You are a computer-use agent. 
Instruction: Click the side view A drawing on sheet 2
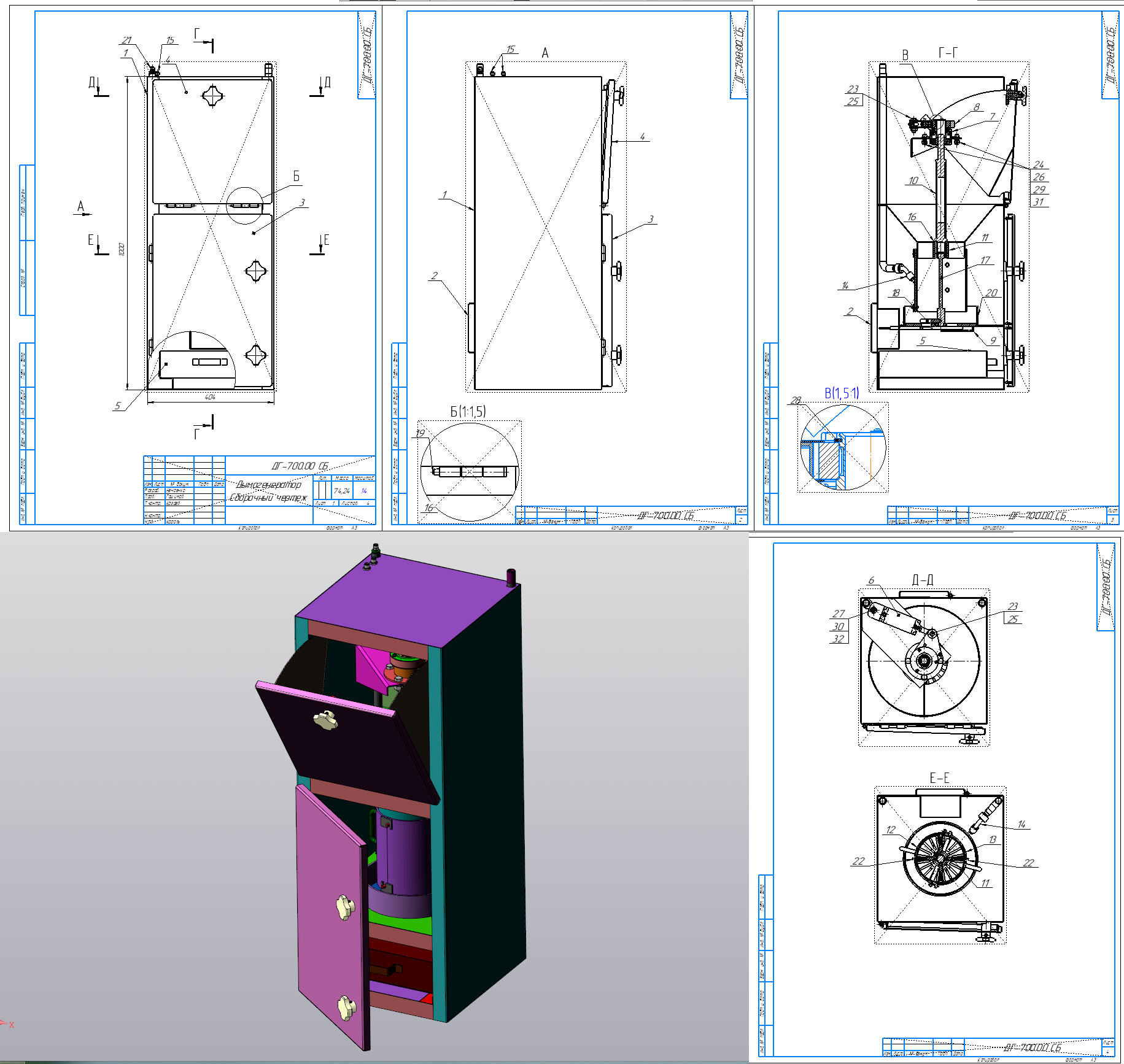coord(546,227)
